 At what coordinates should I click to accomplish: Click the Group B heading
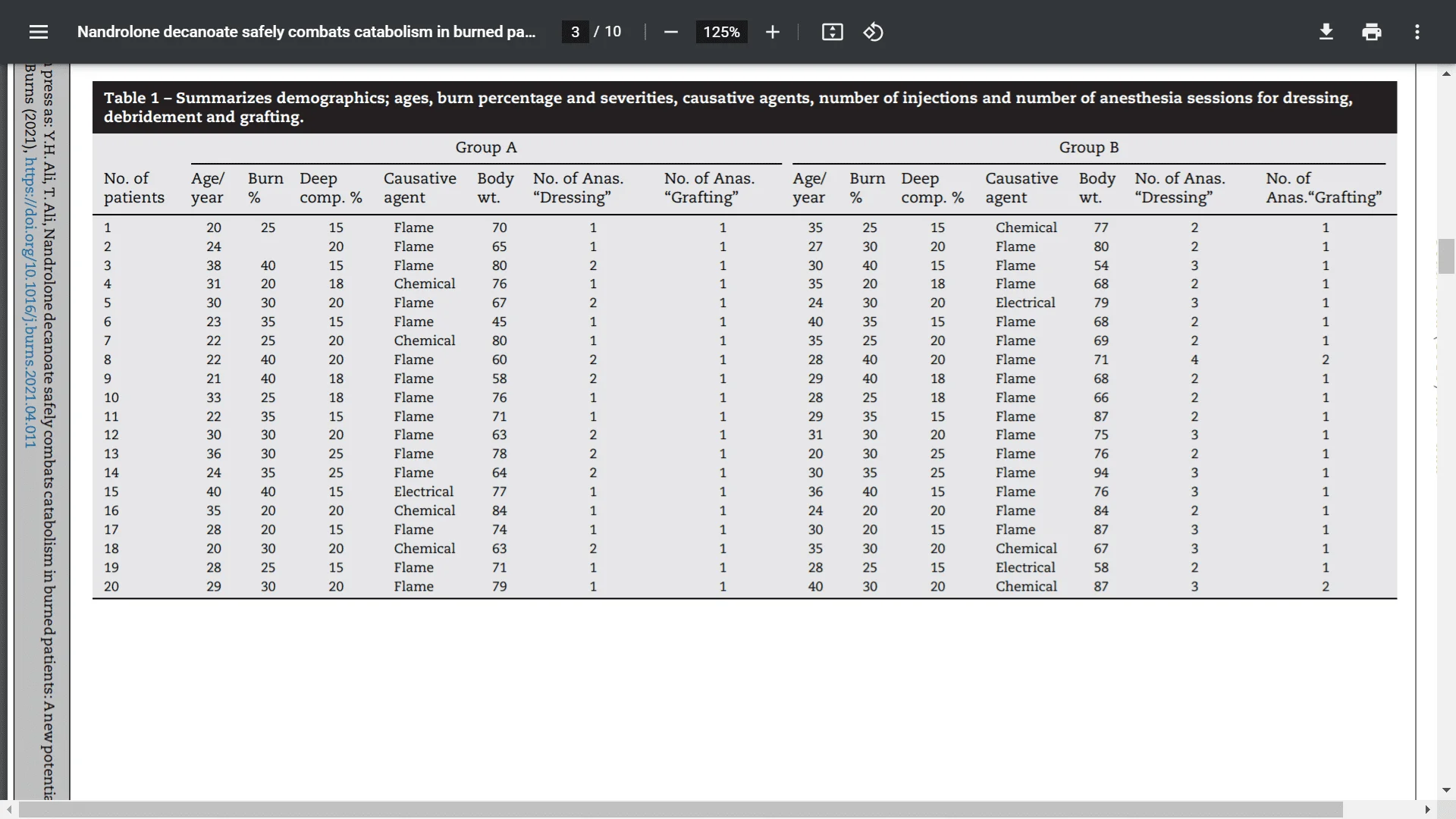tap(1089, 147)
